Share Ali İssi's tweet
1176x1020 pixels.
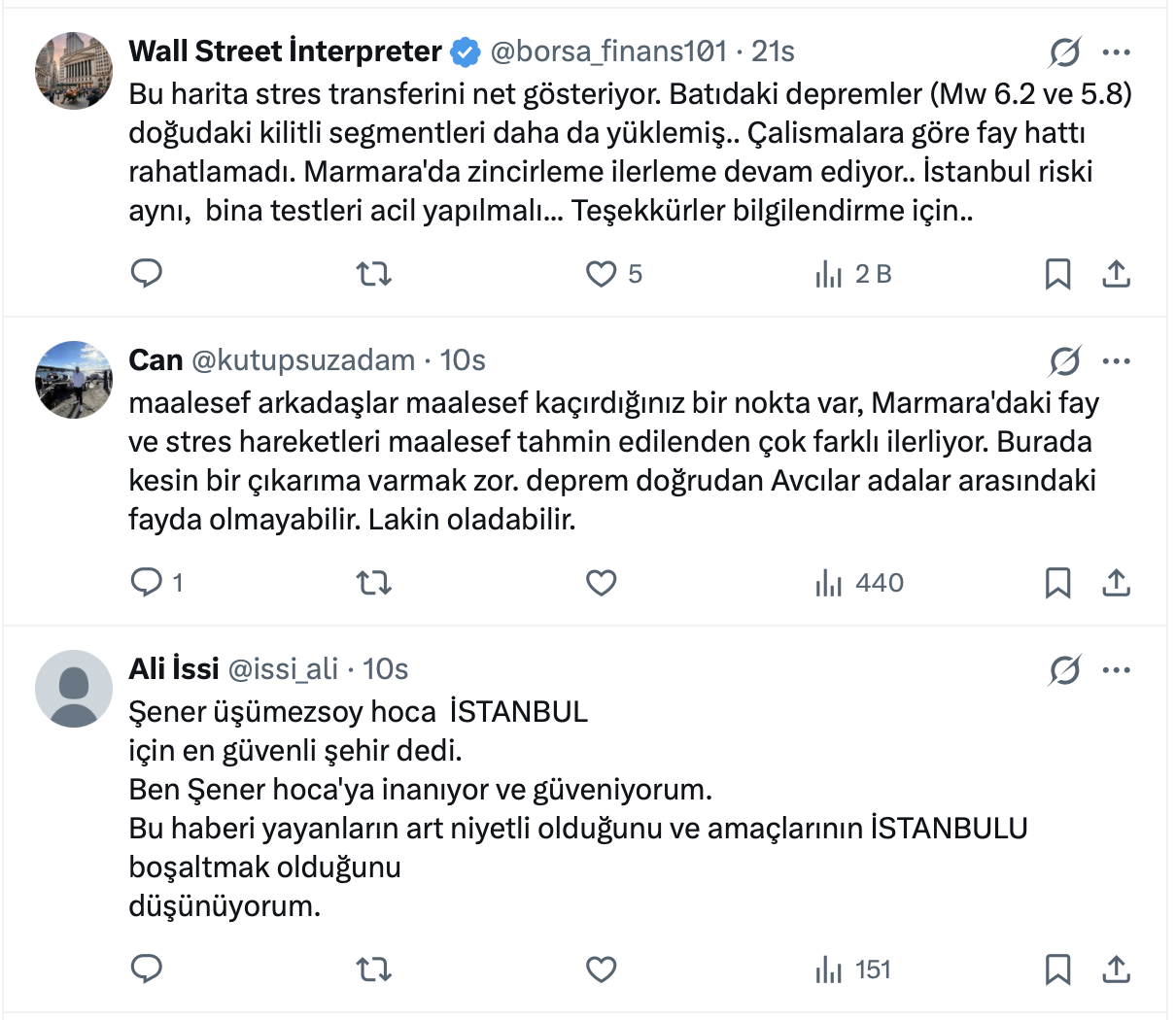1117,969
